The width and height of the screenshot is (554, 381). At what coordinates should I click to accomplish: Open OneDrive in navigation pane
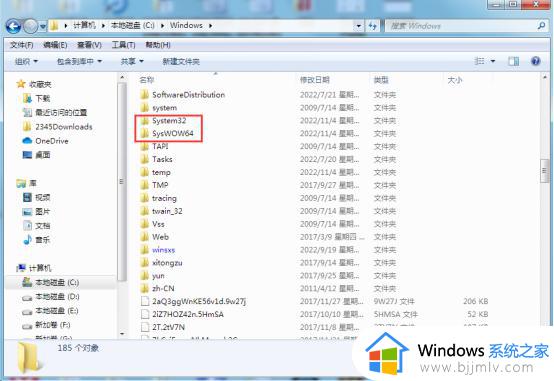(x=45, y=141)
